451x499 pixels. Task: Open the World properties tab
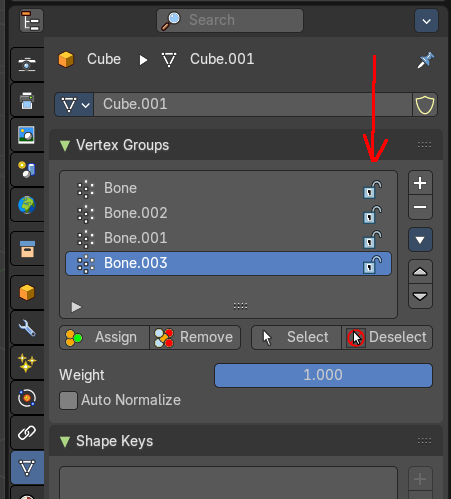[x=27, y=205]
